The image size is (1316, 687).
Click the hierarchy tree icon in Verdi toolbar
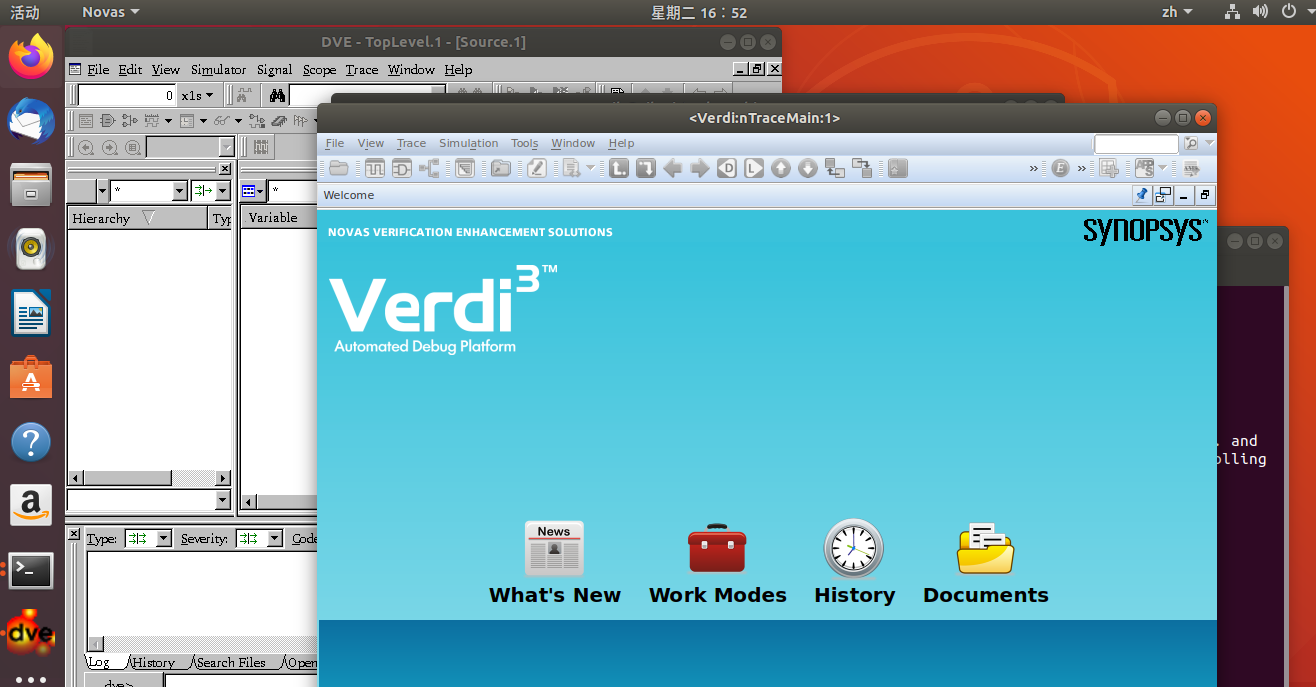click(x=429, y=169)
